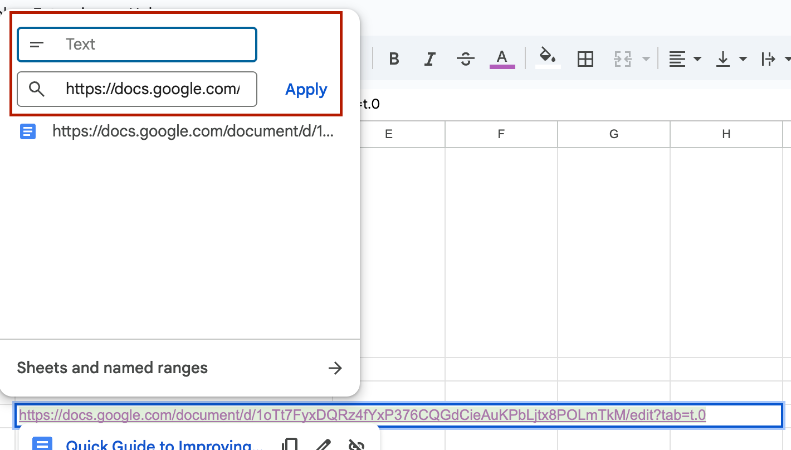
Task: Expand the horizontal align dropdown arrow
Action: (697, 59)
